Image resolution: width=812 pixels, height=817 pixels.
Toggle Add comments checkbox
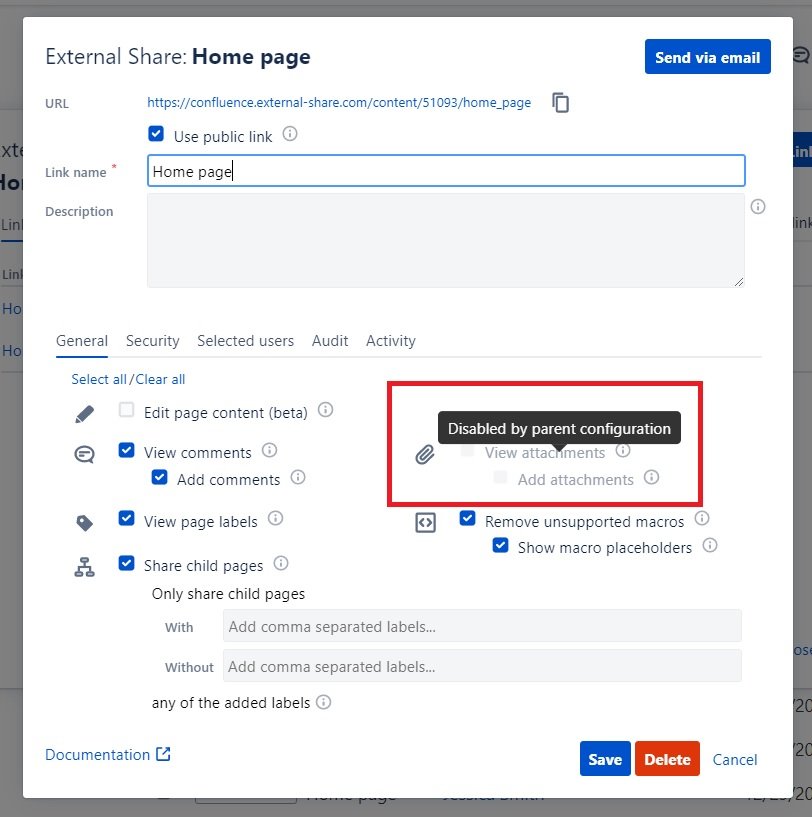tap(159, 477)
